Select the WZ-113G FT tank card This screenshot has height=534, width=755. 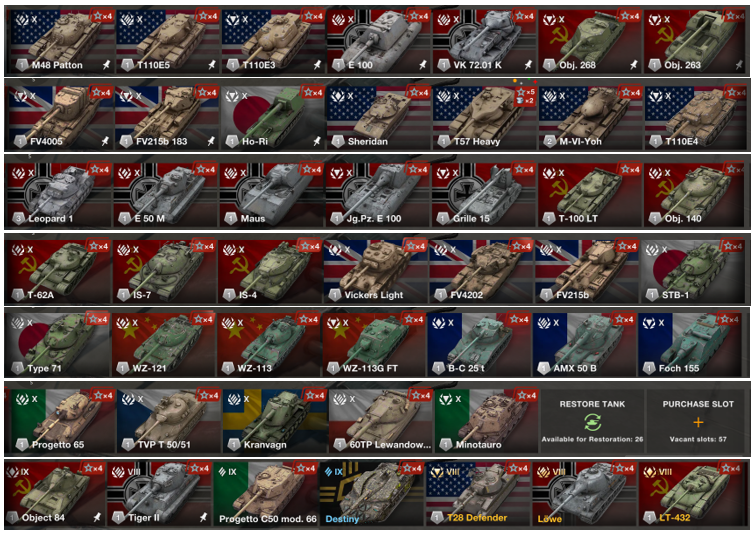374,344
